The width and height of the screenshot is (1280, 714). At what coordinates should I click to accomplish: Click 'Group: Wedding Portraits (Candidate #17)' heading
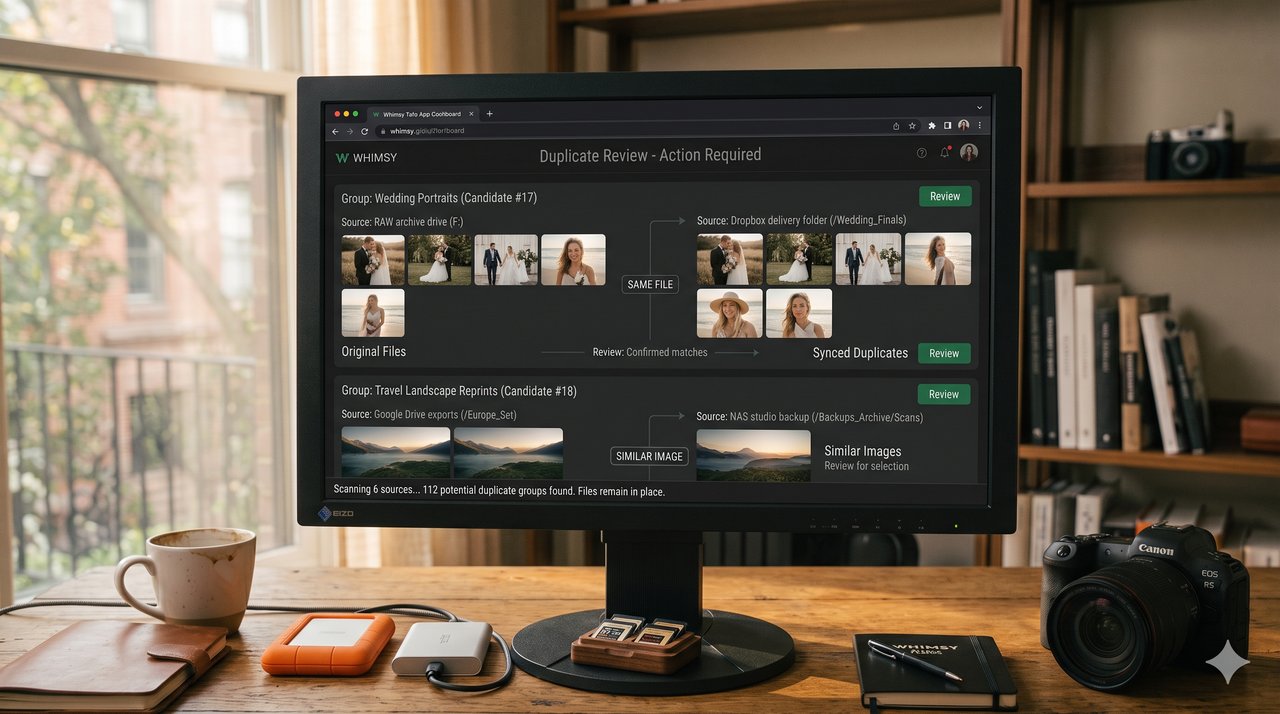point(439,198)
